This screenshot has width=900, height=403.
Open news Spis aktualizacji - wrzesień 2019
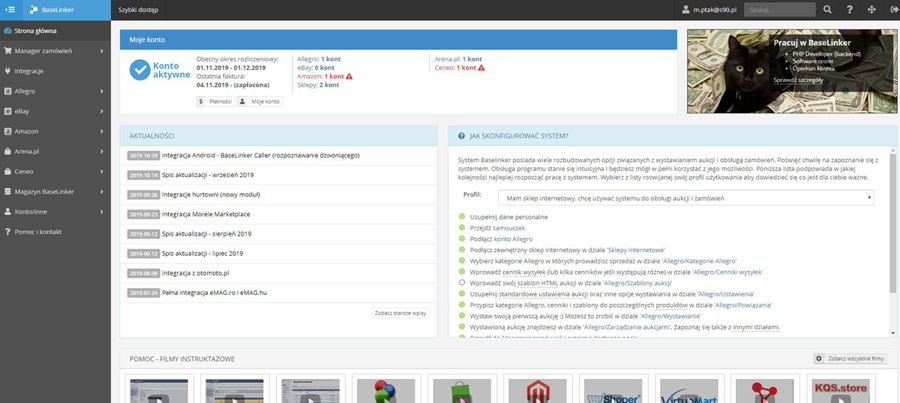pyautogui.click(x=208, y=175)
